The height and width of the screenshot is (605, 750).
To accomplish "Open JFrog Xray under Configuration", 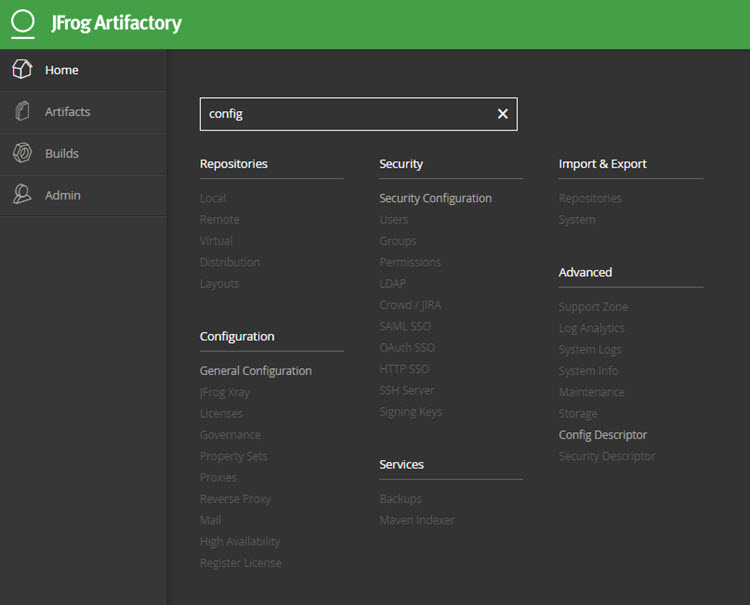I will tap(225, 392).
